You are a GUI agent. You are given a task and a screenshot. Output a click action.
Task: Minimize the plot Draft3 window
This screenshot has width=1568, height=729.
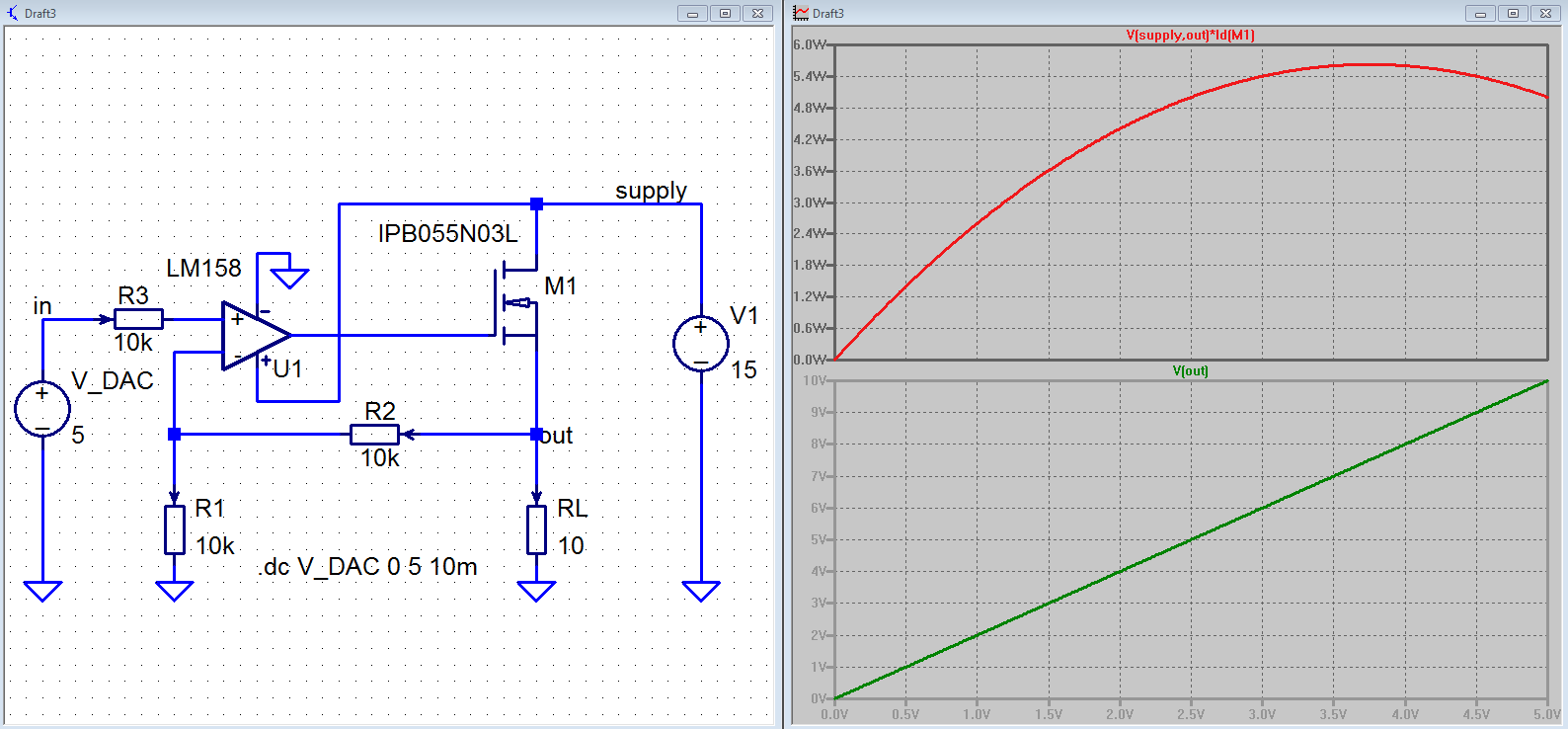point(1479,13)
